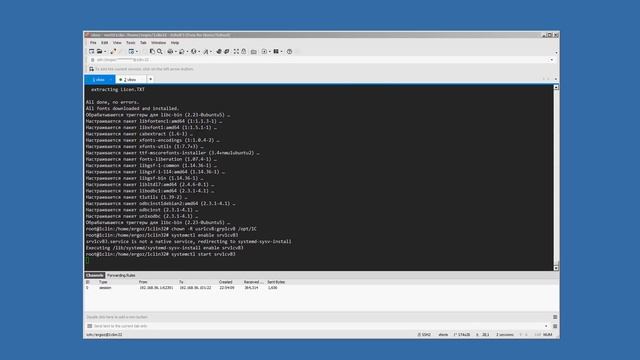Click the Xagent toolbar icon
The width and height of the screenshot is (640, 360).
227,51
